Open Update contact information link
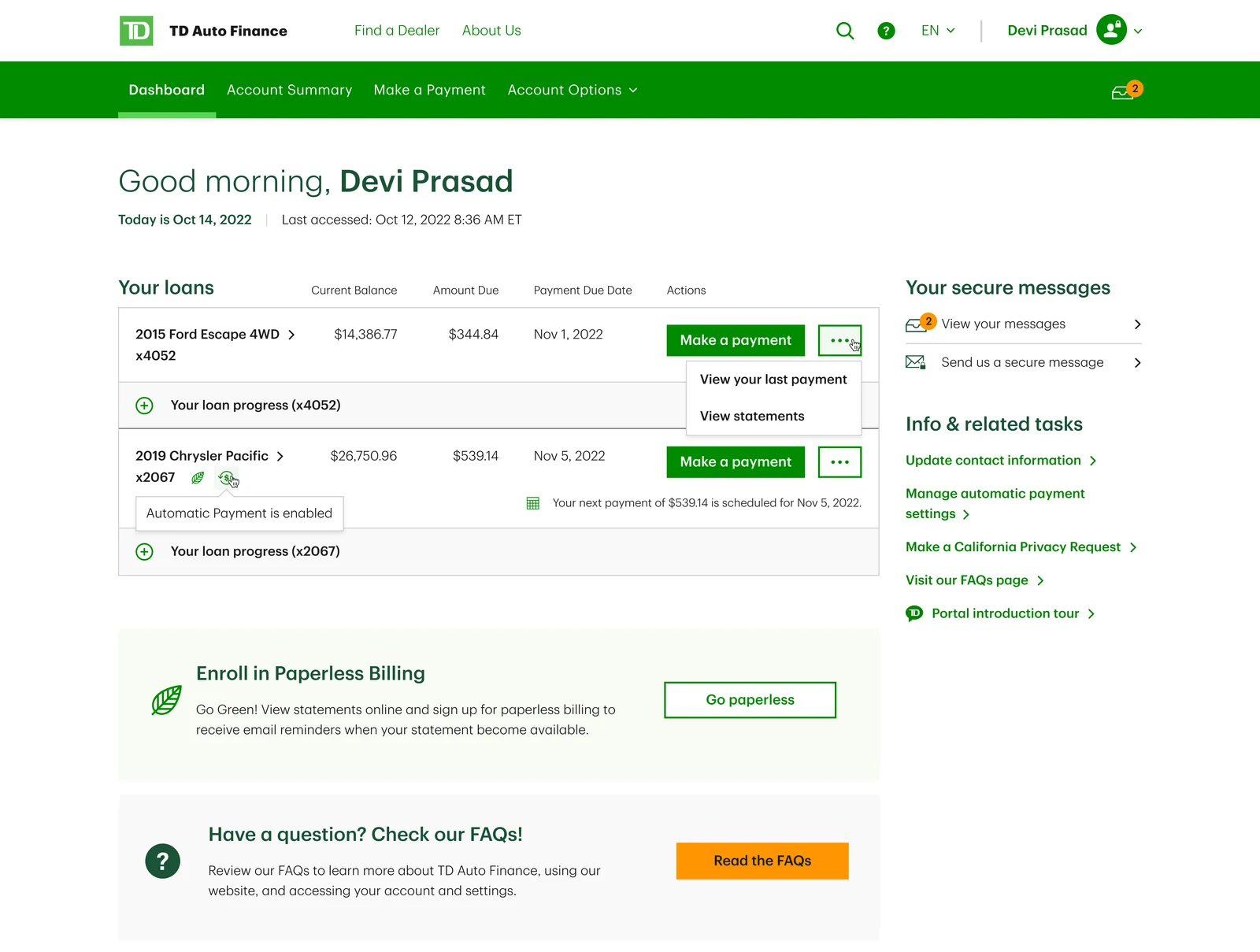 pos(1001,461)
